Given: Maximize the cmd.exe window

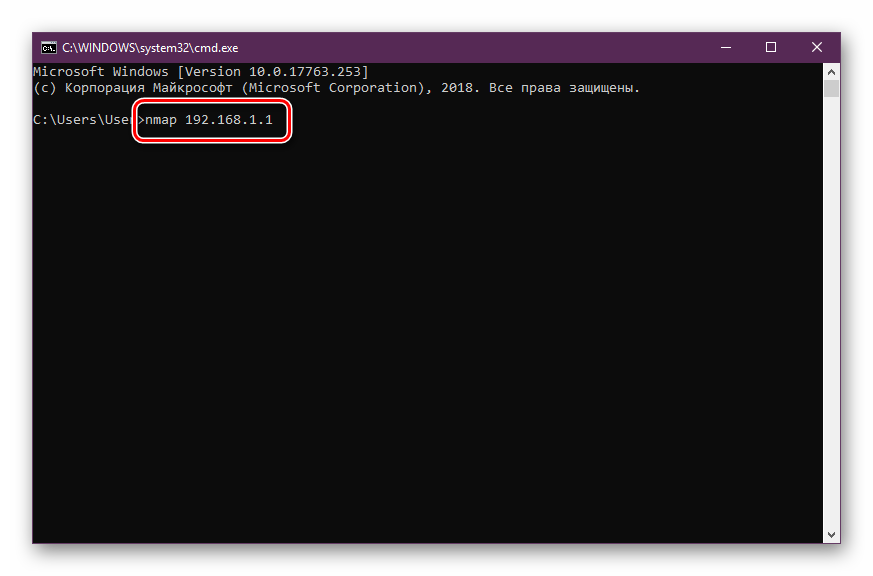Looking at the screenshot, I should (x=770, y=47).
